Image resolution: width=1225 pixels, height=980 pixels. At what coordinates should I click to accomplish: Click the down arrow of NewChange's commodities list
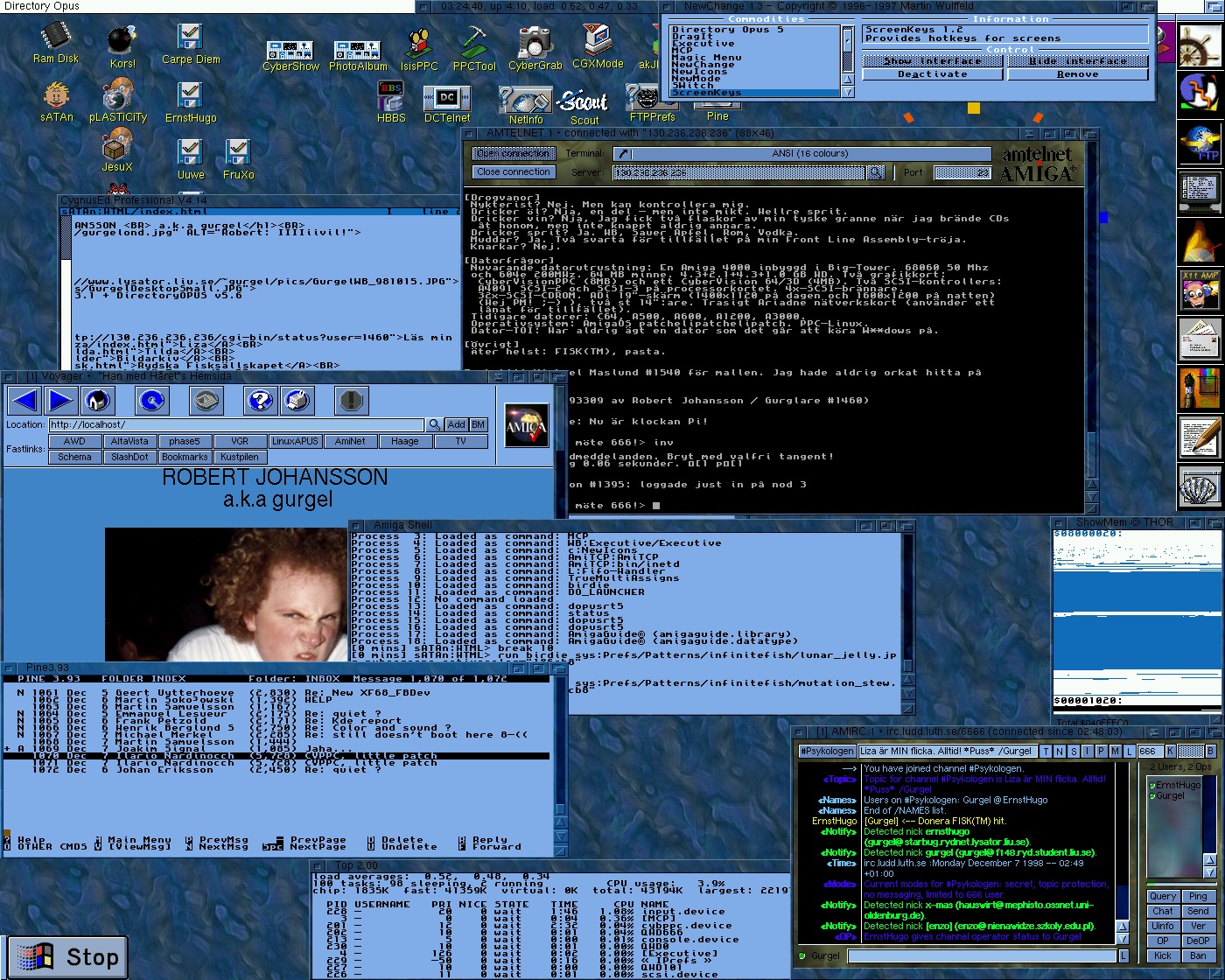click(x=847, y=91)
